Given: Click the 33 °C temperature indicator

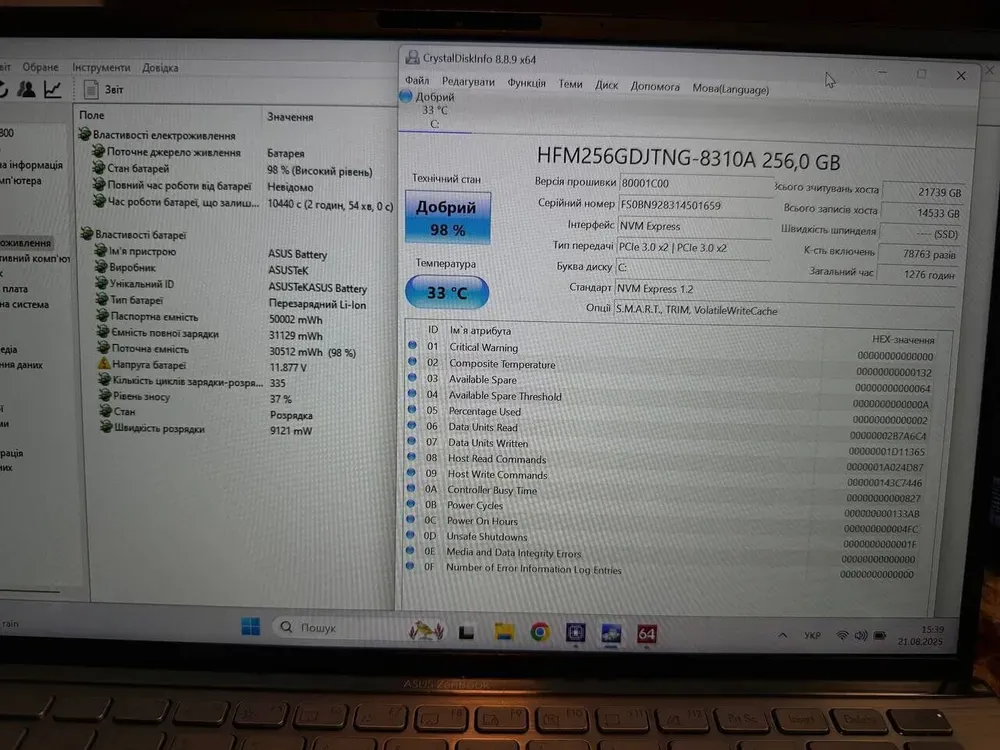Looking at the screenshot, I should (446, 293).
